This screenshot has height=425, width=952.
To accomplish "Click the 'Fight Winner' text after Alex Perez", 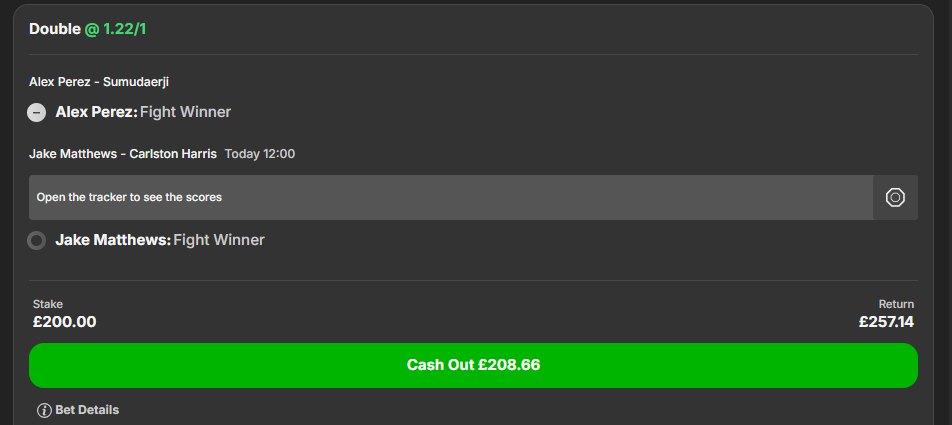I will pyautogui.click(x=186, y=112).
